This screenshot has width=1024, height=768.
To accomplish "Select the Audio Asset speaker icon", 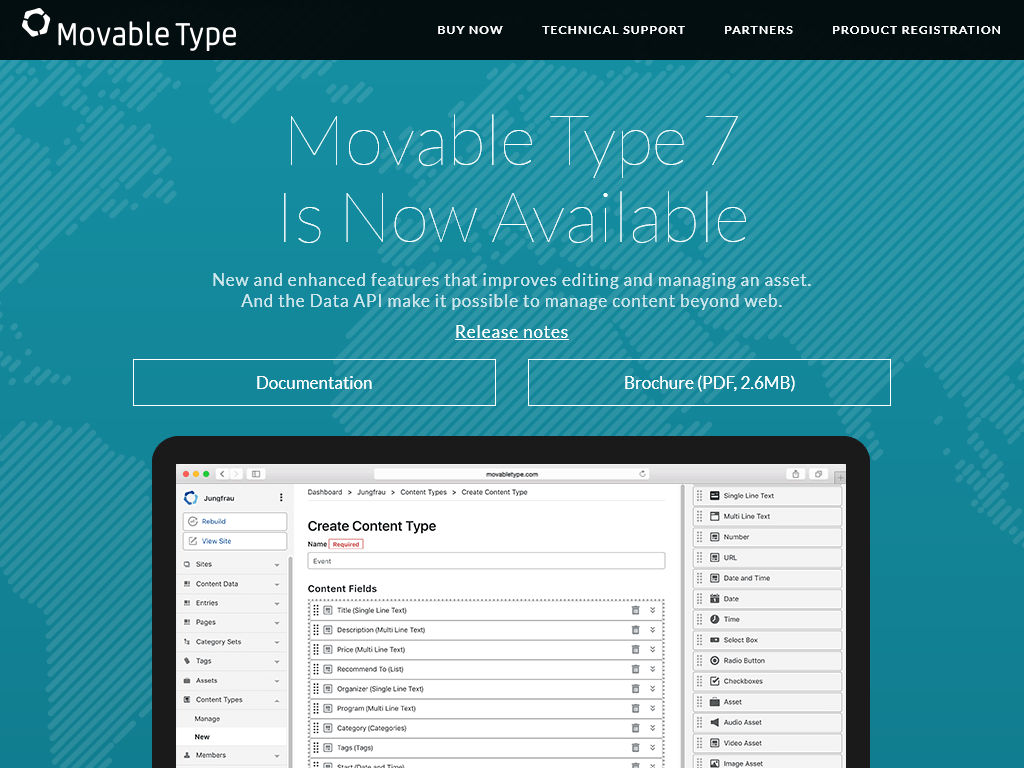I will pyautogui.click(x=714, y=722).
